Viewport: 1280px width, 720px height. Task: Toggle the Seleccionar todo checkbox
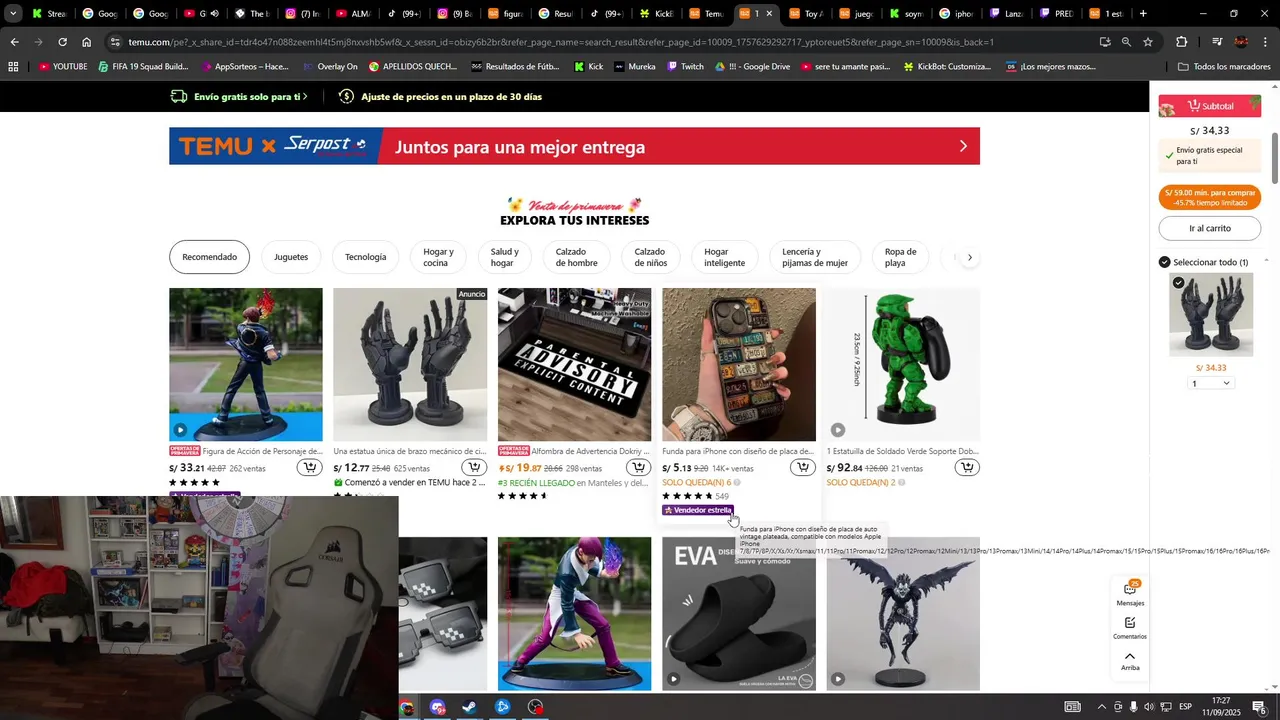tap(1164, 262)
